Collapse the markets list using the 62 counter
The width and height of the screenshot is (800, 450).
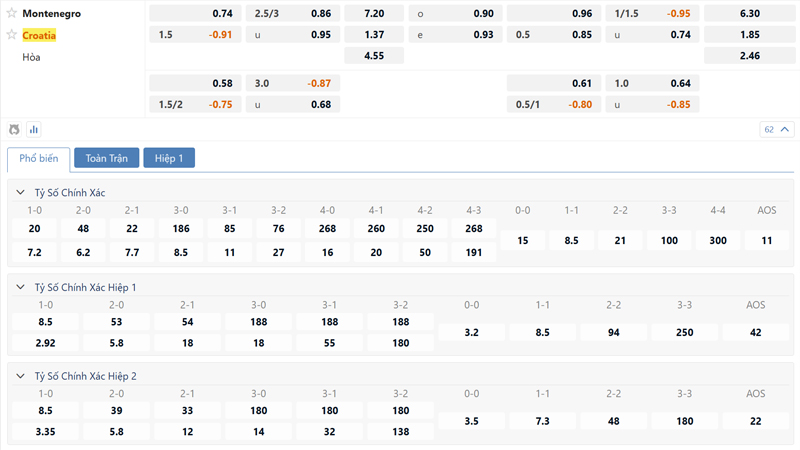pos(775,129)
